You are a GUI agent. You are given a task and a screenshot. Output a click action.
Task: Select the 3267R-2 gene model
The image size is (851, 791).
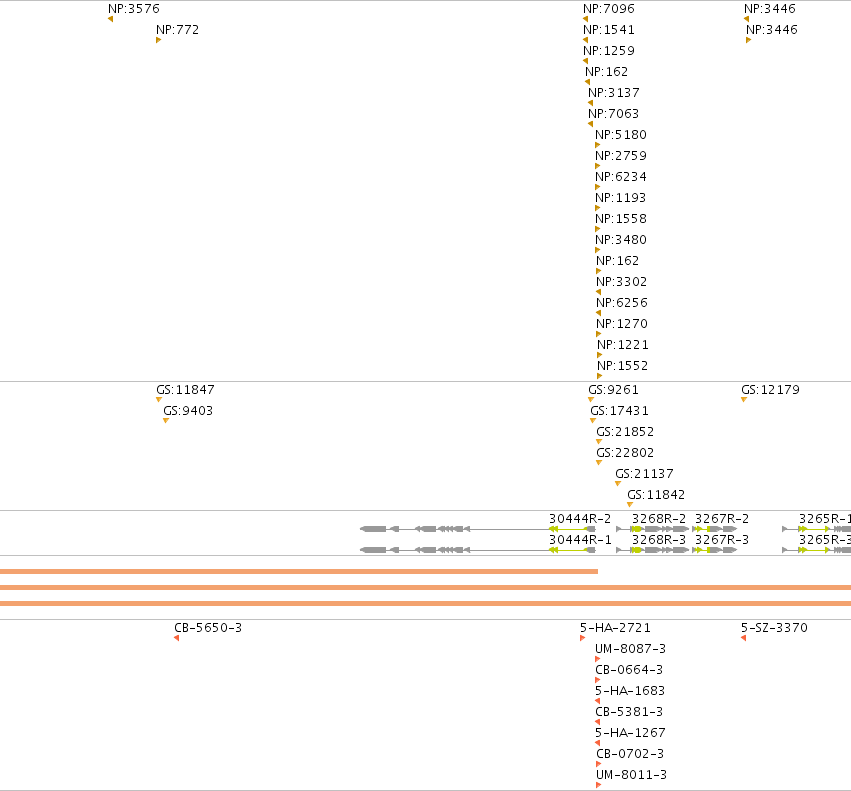tap(715, 529)
